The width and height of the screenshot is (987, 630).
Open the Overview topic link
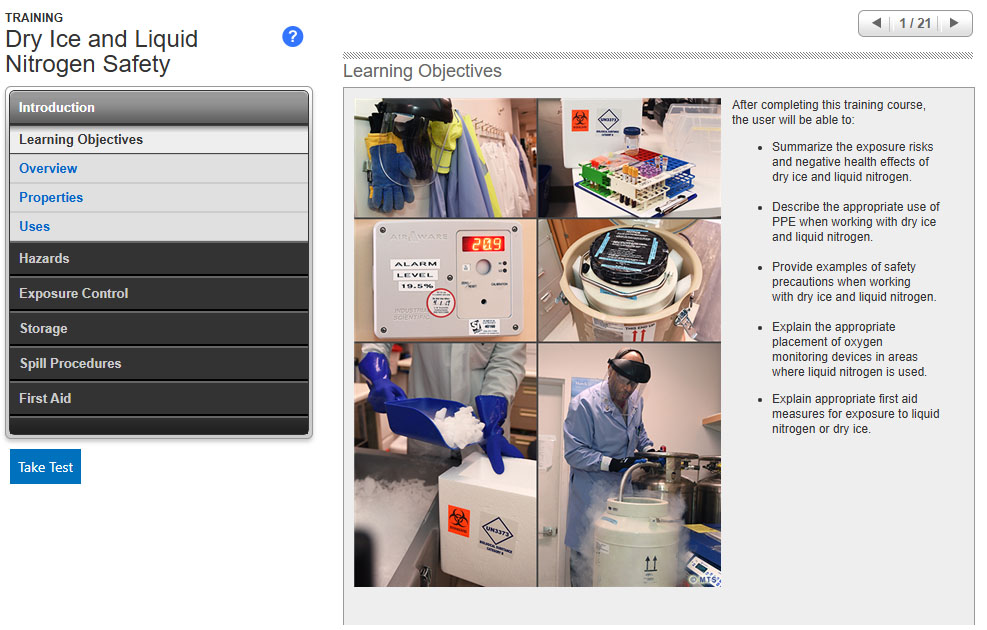[48, 169]
